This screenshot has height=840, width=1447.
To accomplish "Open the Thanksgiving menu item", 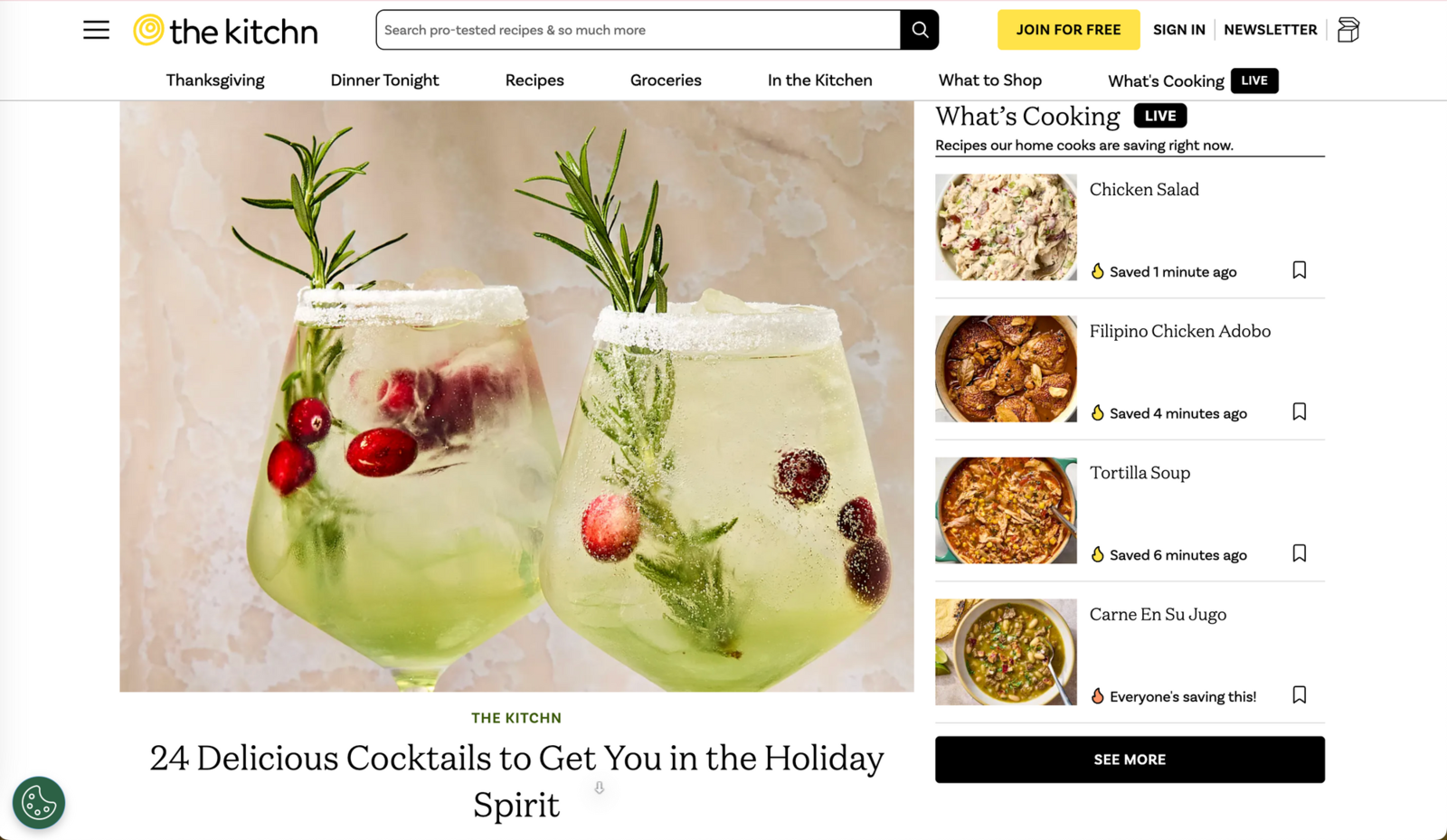I will (215, 80).
